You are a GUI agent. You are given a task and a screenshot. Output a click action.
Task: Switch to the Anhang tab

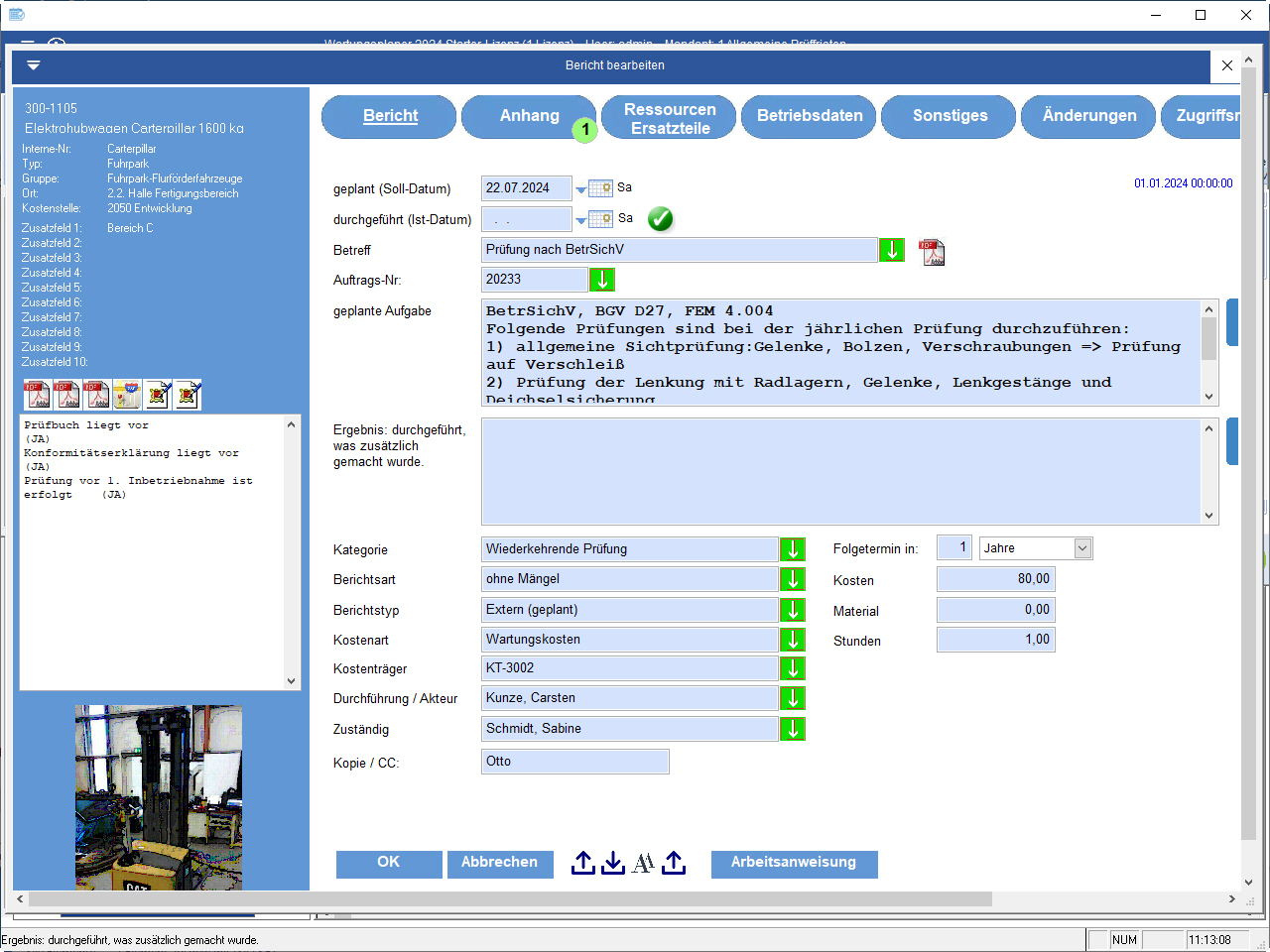(x=529, y=116)
